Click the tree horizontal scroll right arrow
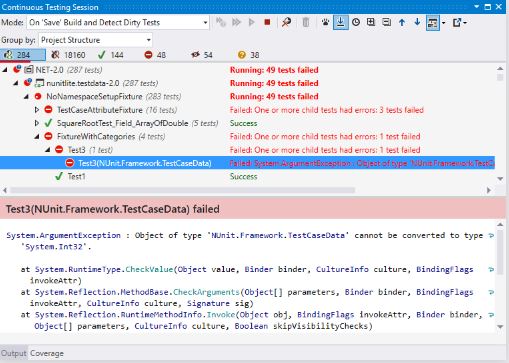 [489, 190]
